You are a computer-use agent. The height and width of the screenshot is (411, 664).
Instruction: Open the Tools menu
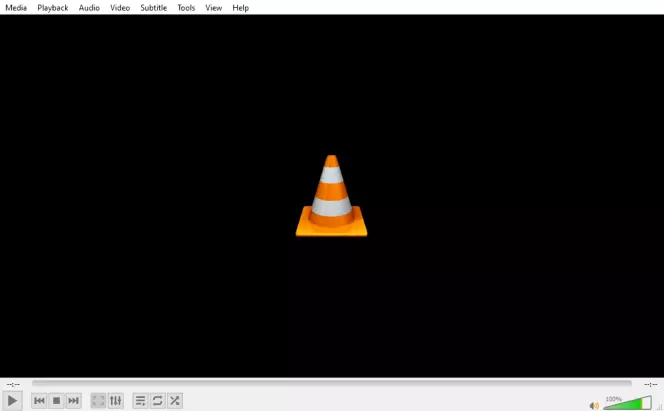186,8
